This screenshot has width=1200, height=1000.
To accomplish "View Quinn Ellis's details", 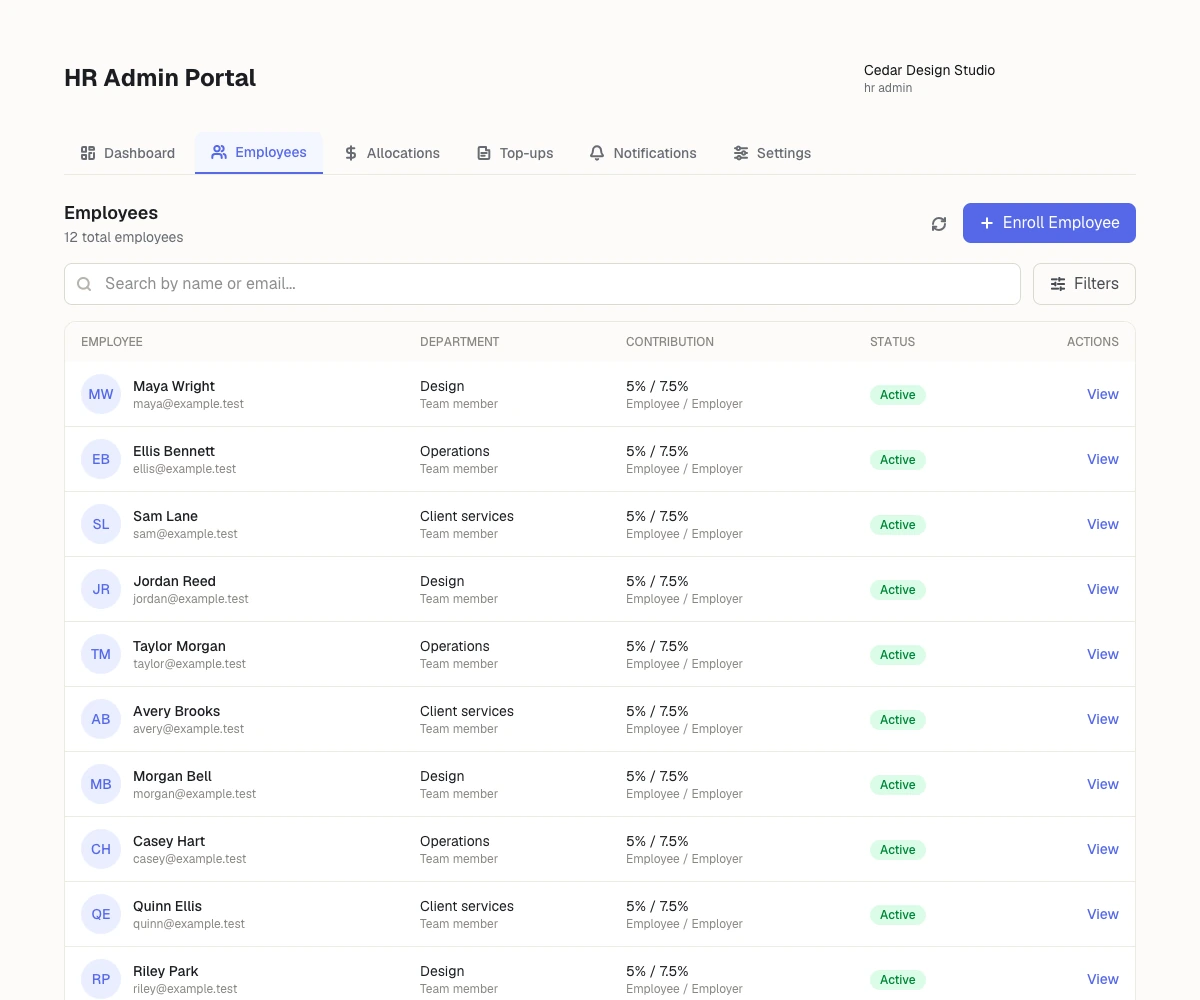I will pyautogui.click(x=1103, y=914).
